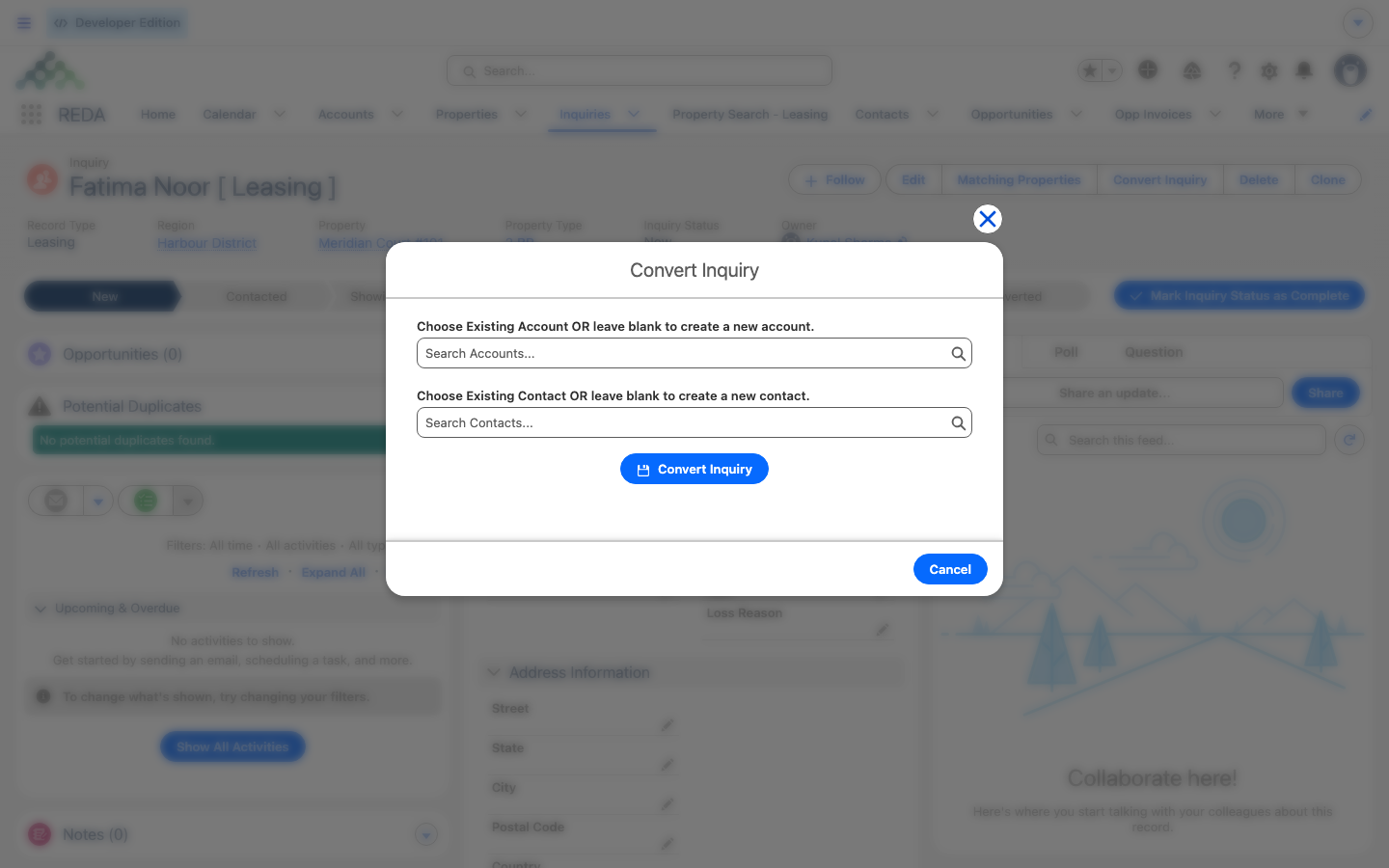Click the global Search box
The image size is (1389, 868).
point(639,70)
